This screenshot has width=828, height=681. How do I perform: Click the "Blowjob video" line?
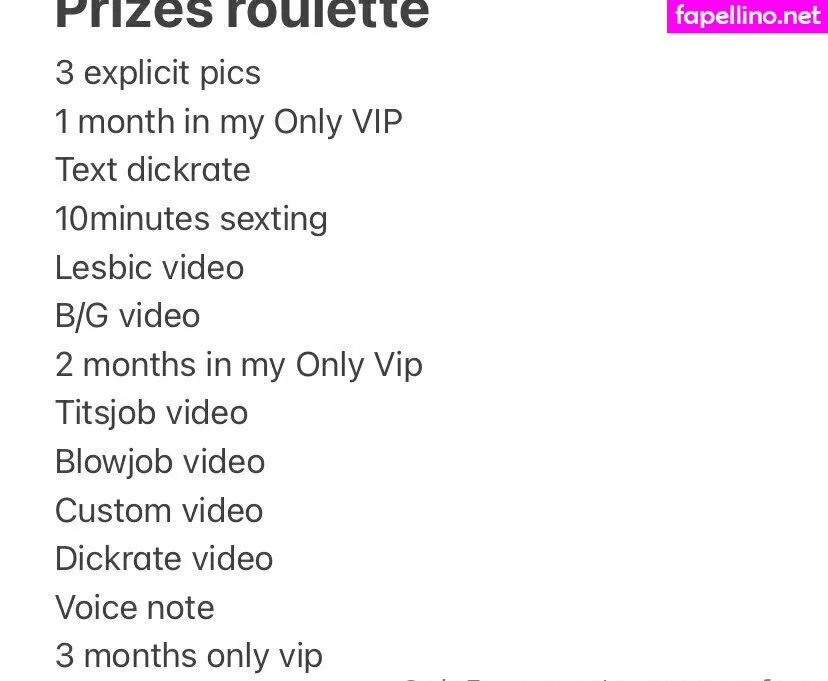159,462
